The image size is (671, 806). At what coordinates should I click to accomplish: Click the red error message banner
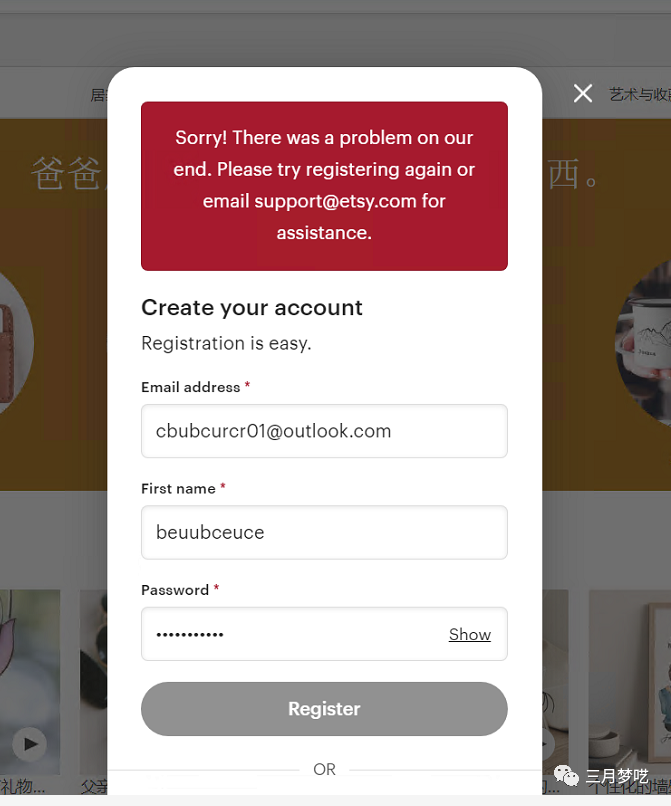324,186
